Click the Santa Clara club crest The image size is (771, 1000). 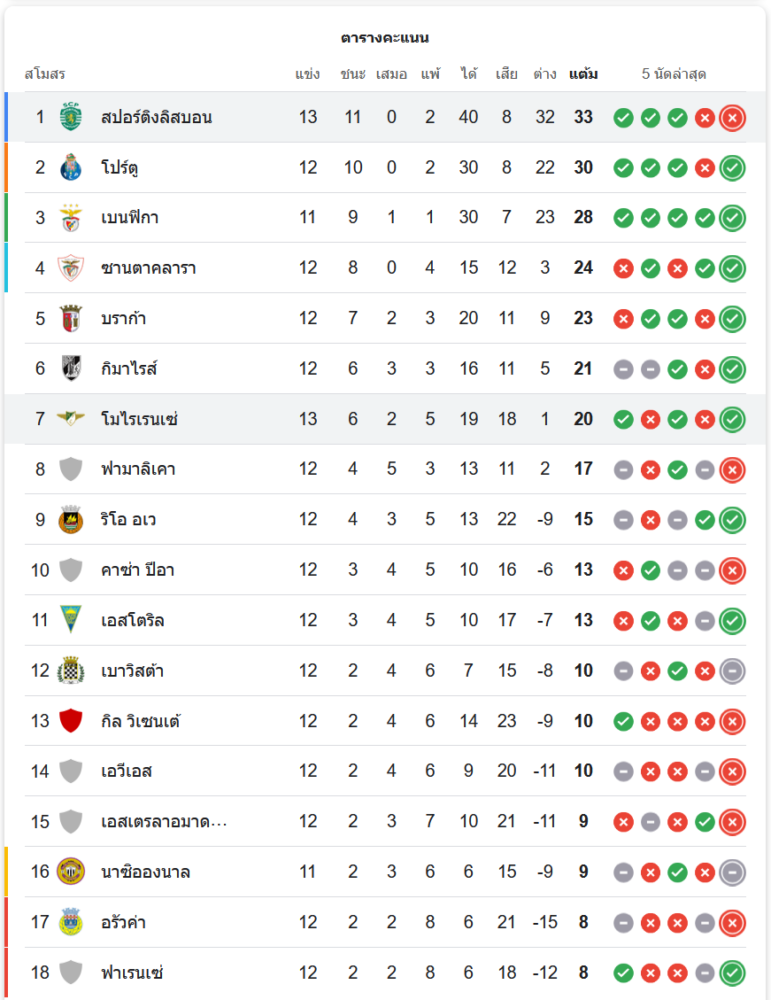(70, 268)
